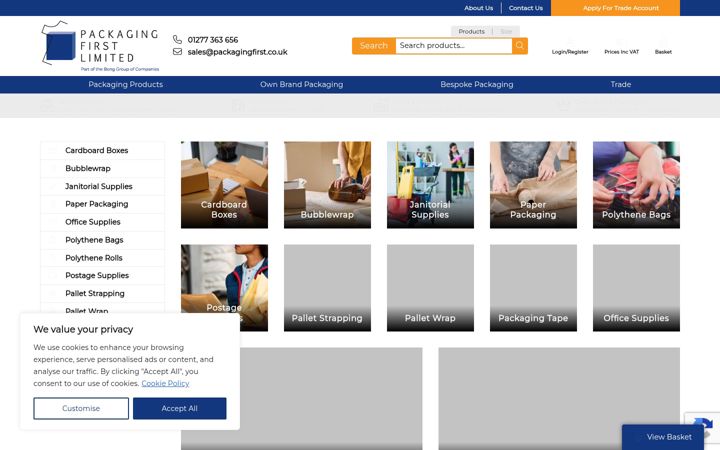720x450 pixels.
Task: Select Office Supplies in the sidebar
Action: (102, 222)
